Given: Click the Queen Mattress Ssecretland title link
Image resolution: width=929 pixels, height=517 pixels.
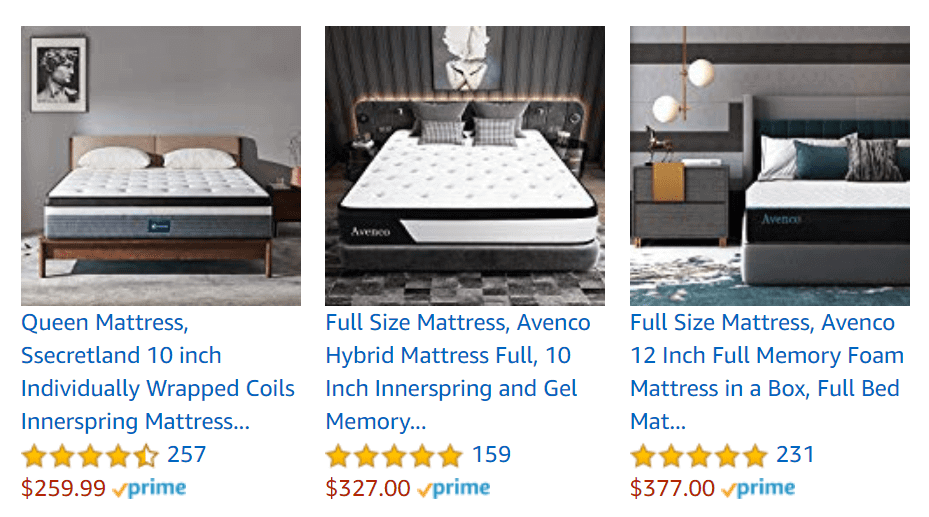Looking at the screenshot, I should [x=158, y=372].
